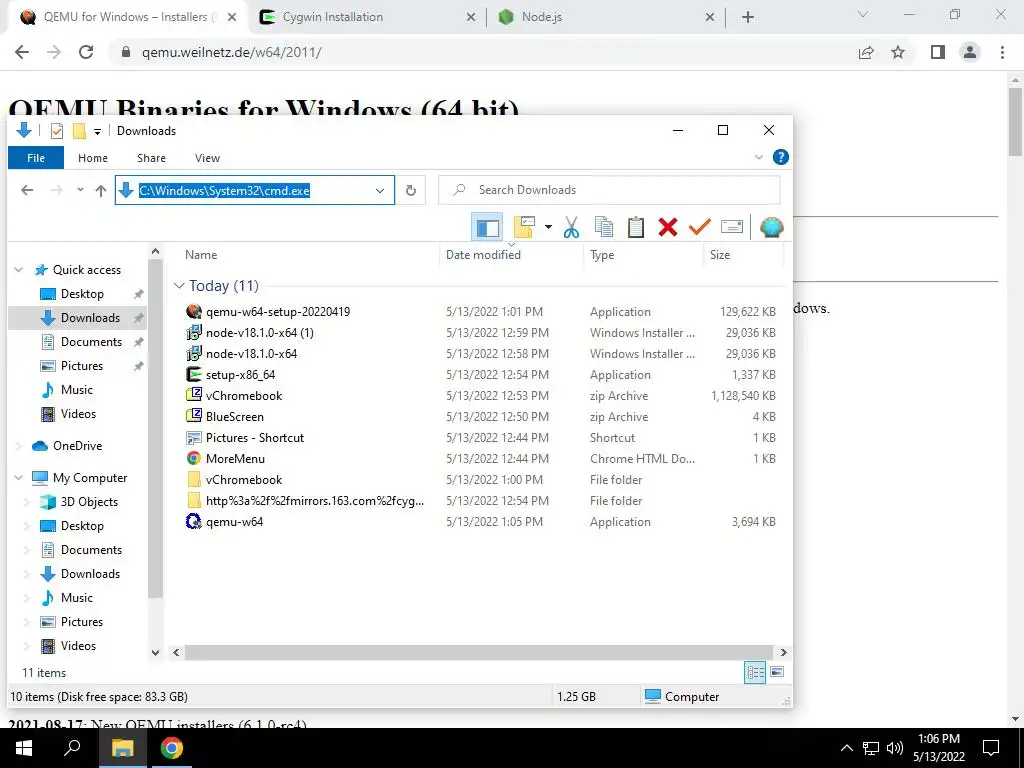
Task: Expand 3D Objects under My Computer
Action: click(x=27, y=502)
